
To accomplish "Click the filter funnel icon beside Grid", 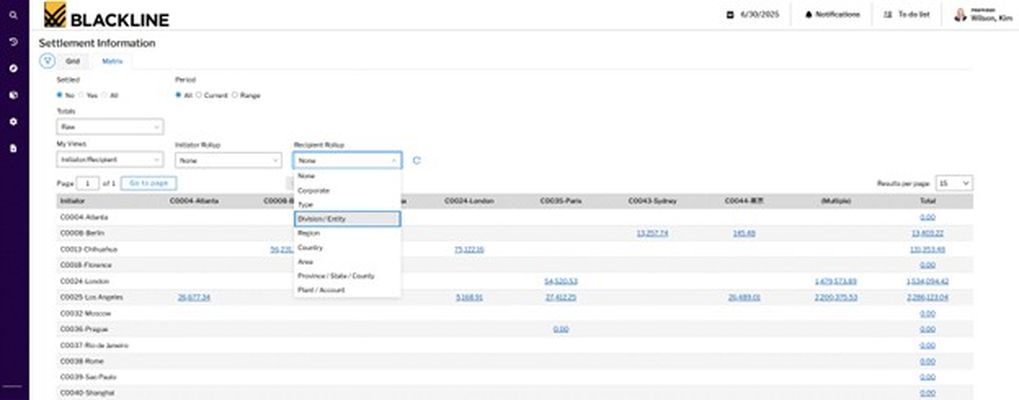I will (x=47, y=61).
